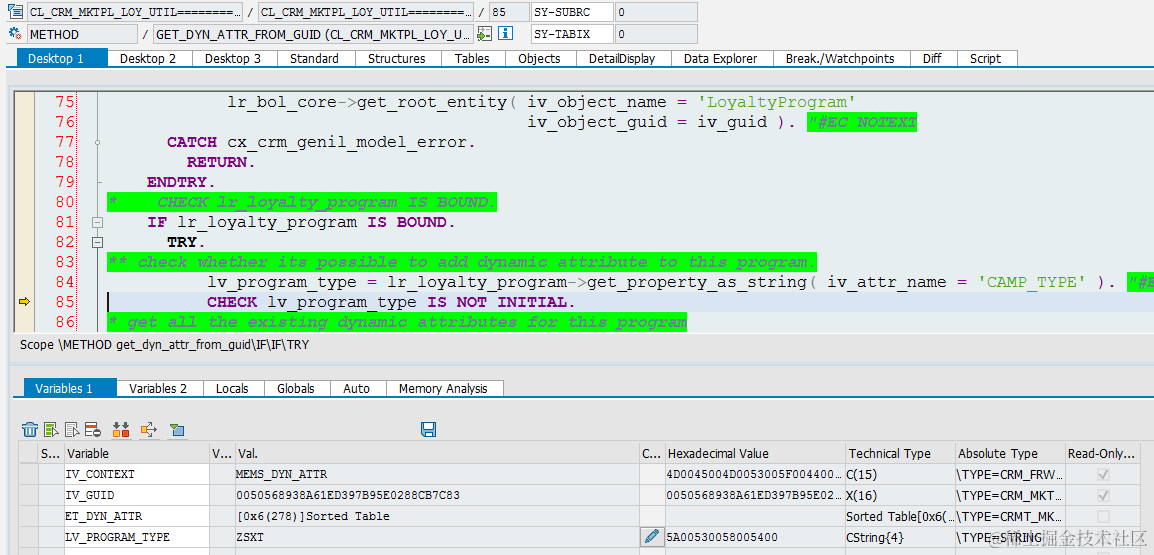Open the DetailDisplay tab
The height and width of the screenshot is (555, 1154).
tap(622, 58)
